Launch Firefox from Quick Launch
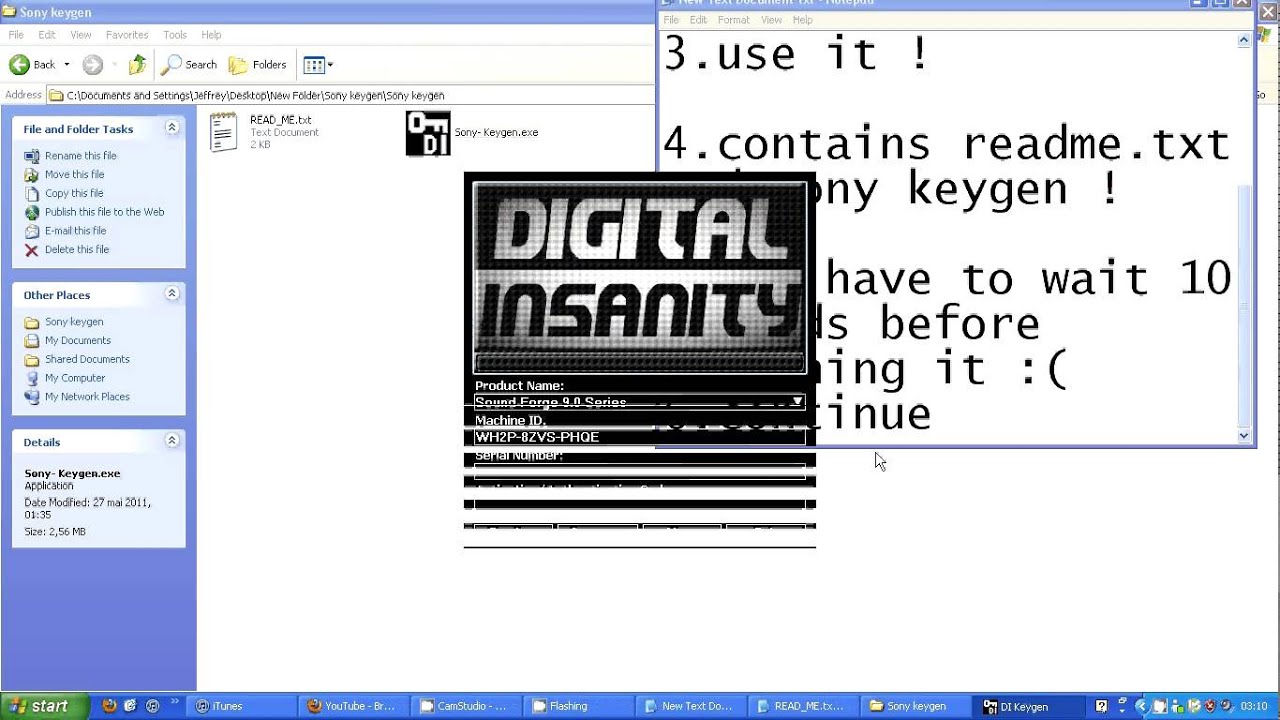The width and height of the screenshot is (1280, 720). pos(109,706)
